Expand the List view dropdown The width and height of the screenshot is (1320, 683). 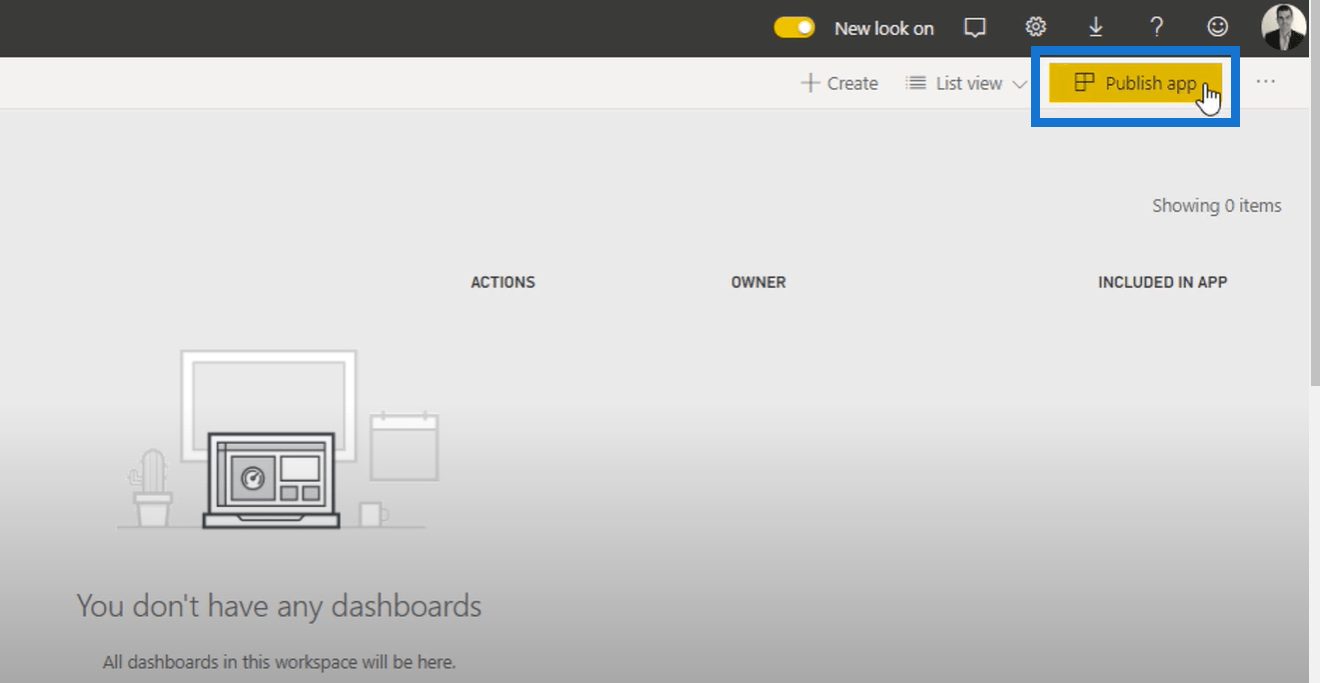pos(966,83)
